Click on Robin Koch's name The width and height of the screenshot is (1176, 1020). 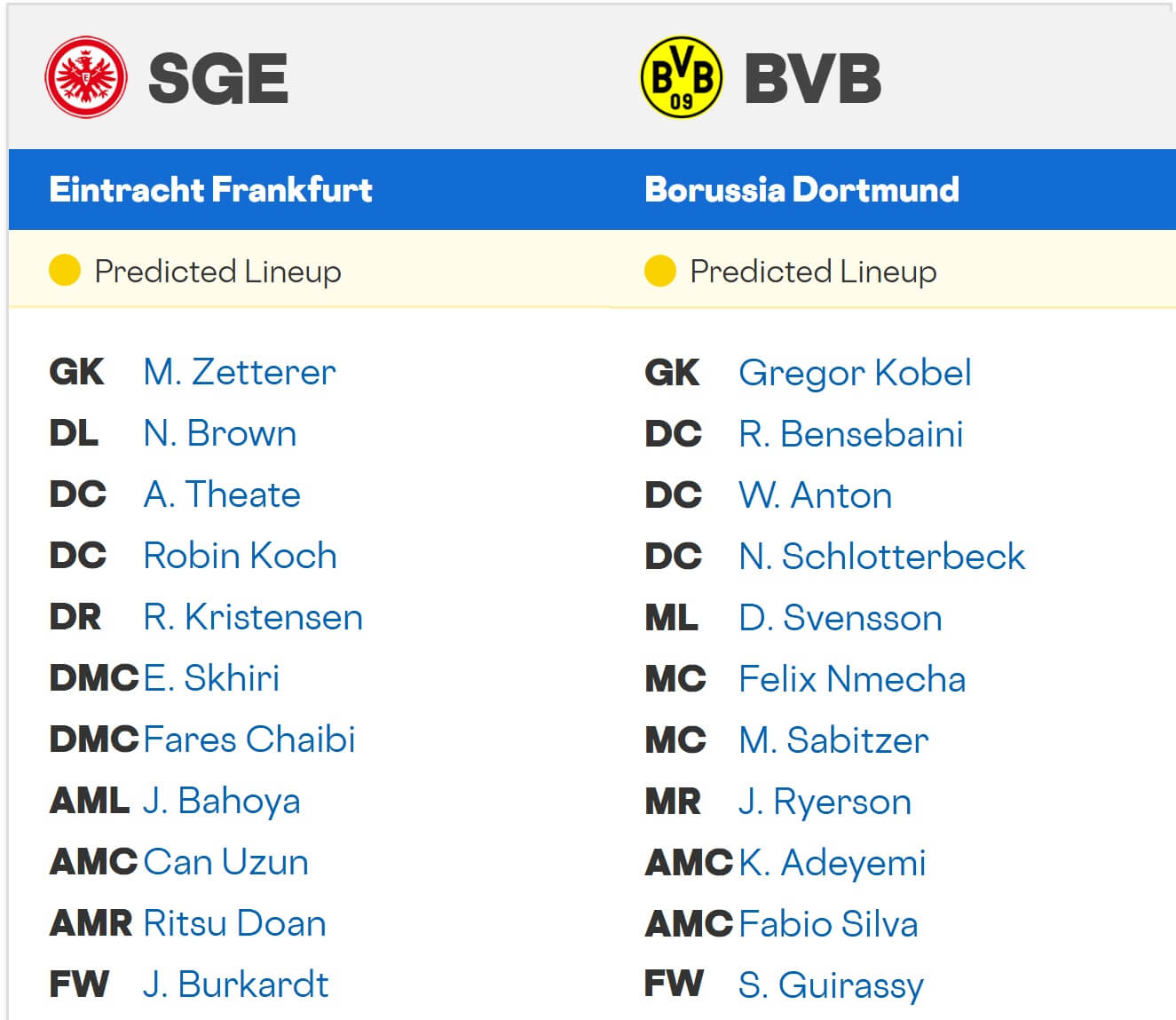(240, 556)
